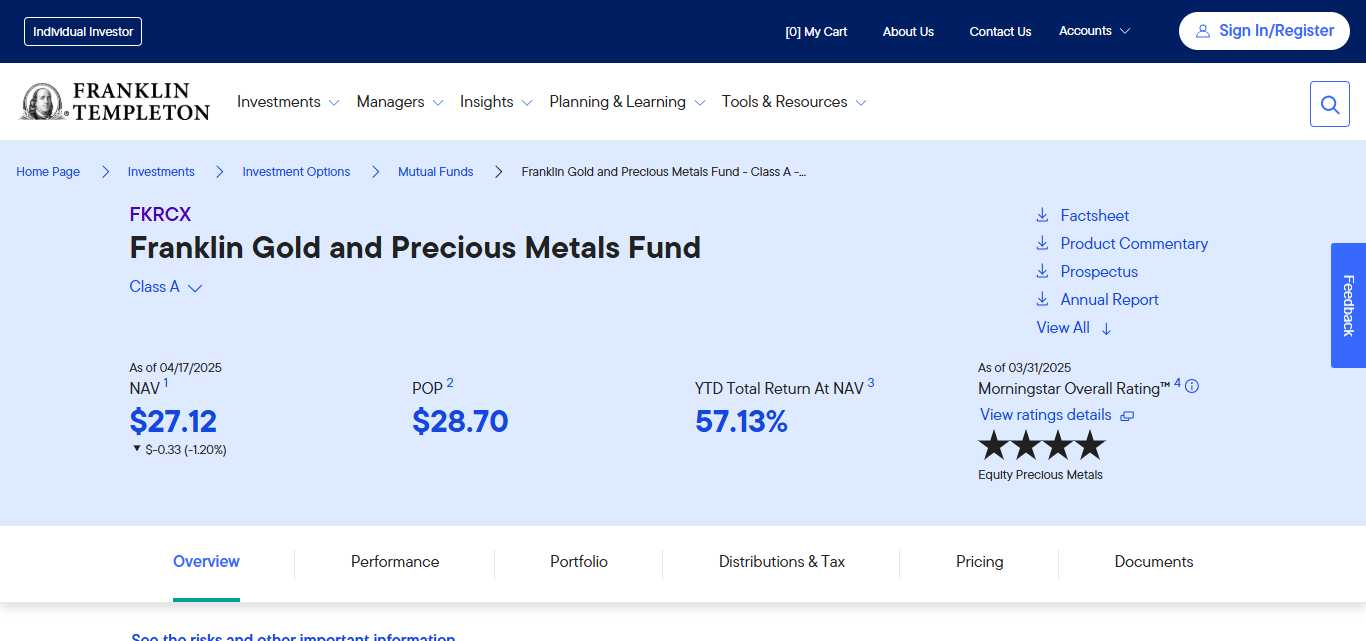The width and height of the screenshot is (1366, 641).
Task: Click the Product Commentary download icon
Action: (1042, 243)
